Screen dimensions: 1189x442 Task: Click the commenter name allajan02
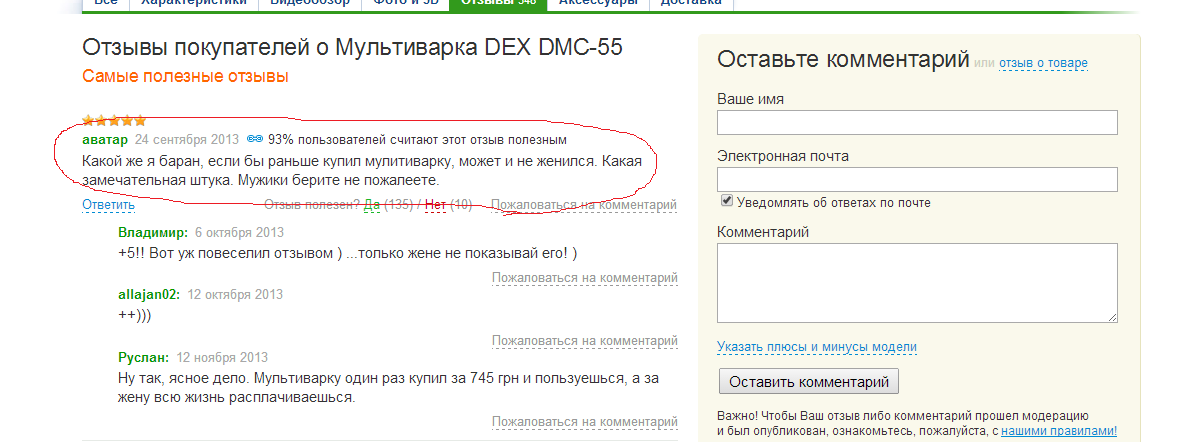pyautogui.click(x=149, y=295)
